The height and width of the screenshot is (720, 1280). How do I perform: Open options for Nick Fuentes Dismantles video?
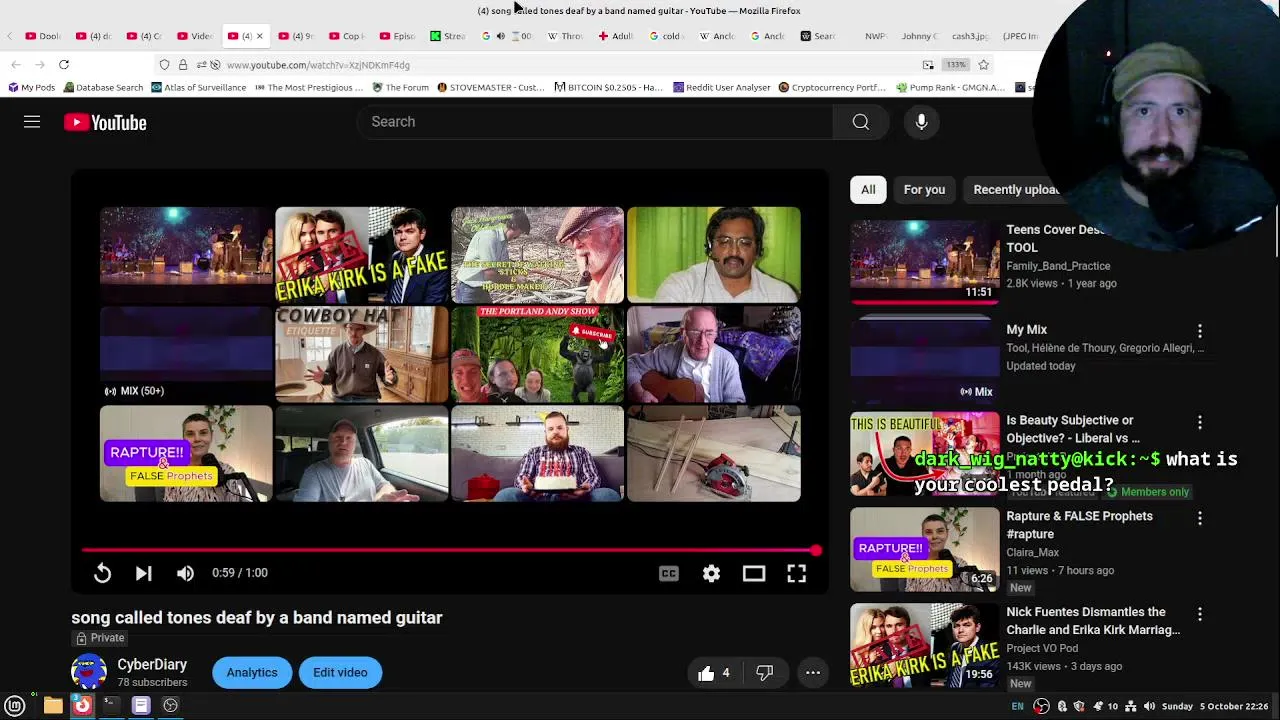[x=1200, y=614]
